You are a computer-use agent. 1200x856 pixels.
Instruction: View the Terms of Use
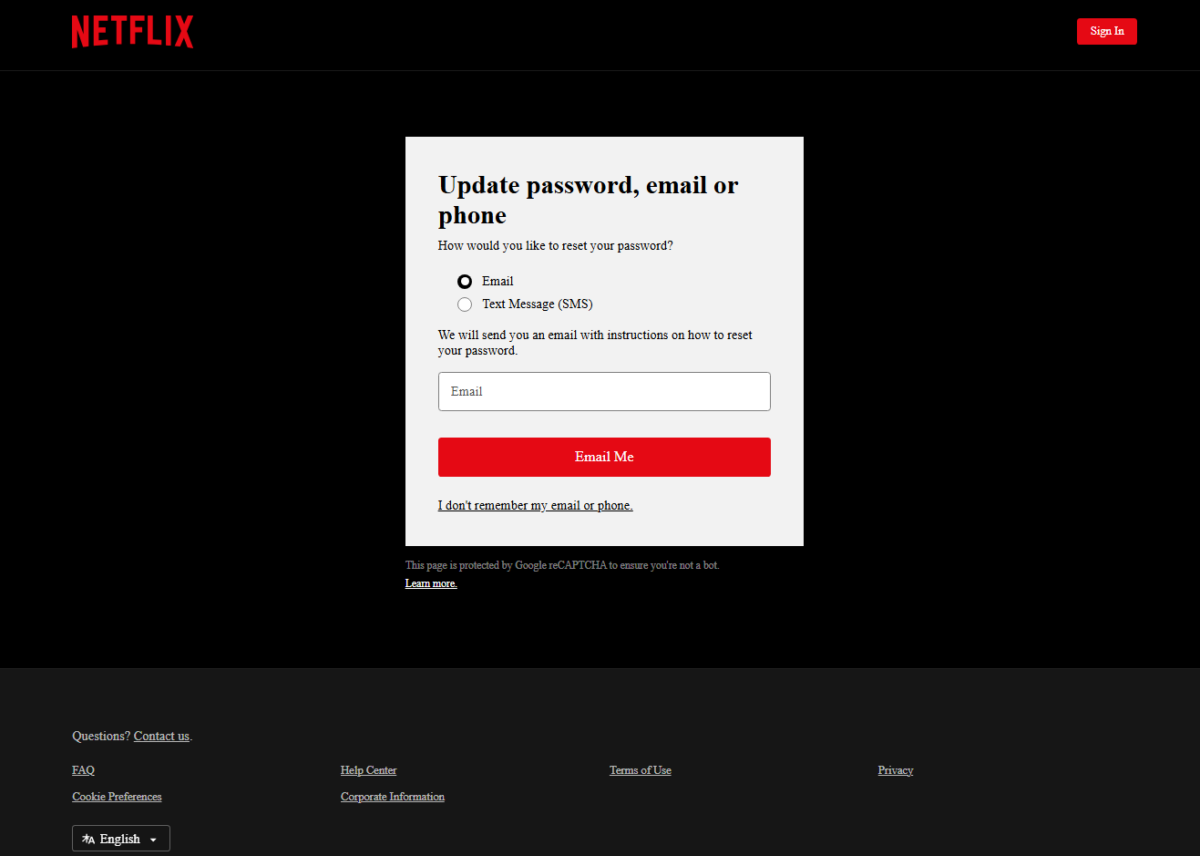point(640,771)
